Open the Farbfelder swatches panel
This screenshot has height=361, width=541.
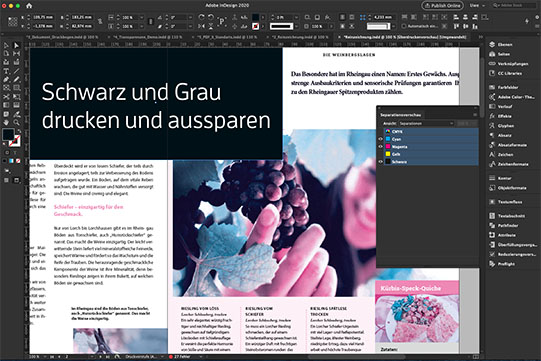pos(504,87)
